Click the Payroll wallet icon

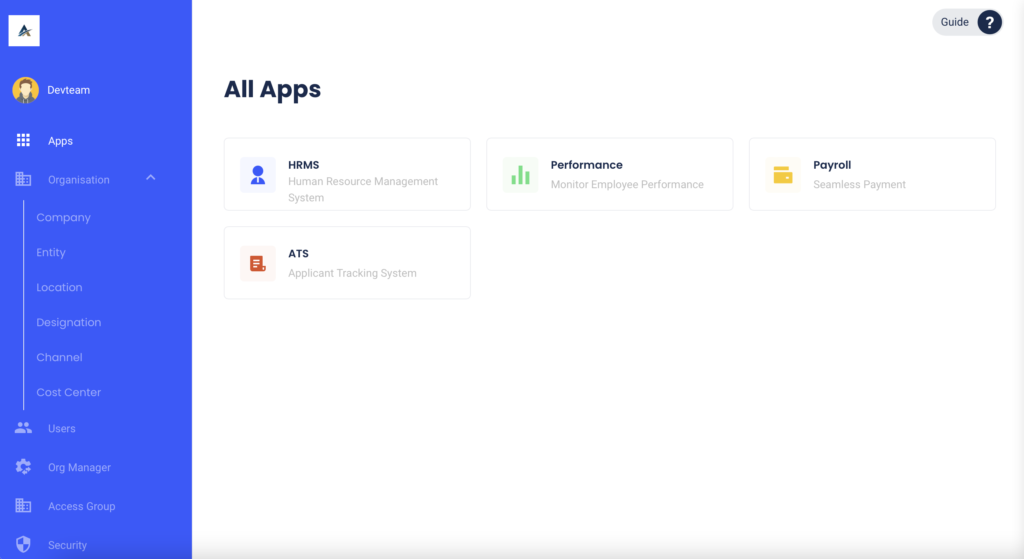783,175
